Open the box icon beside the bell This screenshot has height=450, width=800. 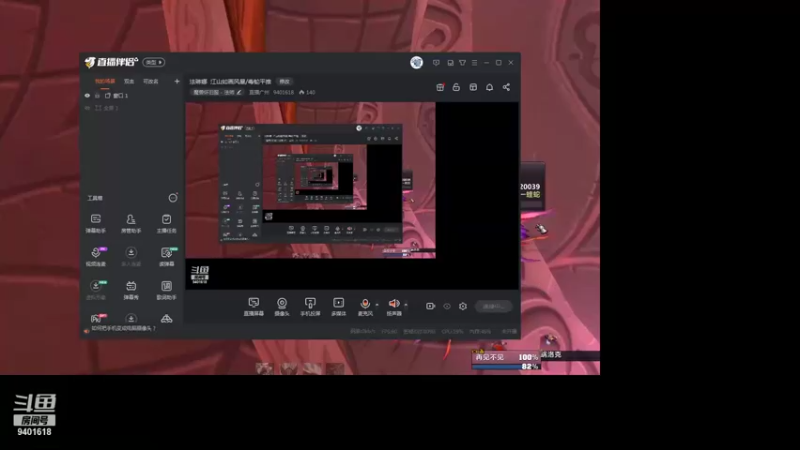pyautogui.click(x=473, y=87)
